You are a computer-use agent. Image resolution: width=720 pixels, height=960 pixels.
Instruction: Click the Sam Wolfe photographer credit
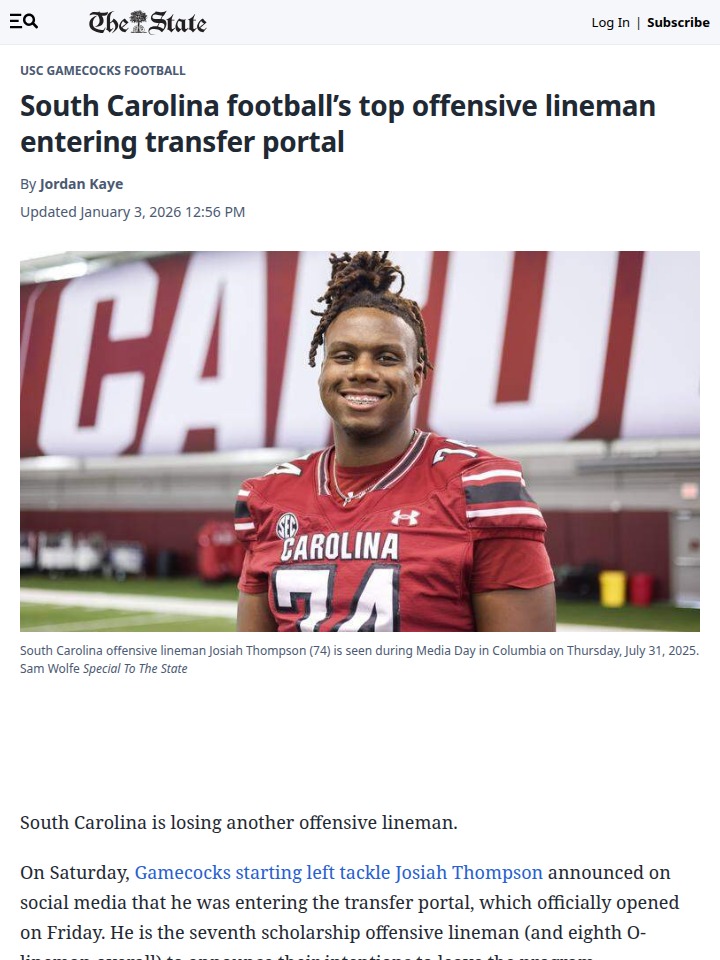pos(50,669)
